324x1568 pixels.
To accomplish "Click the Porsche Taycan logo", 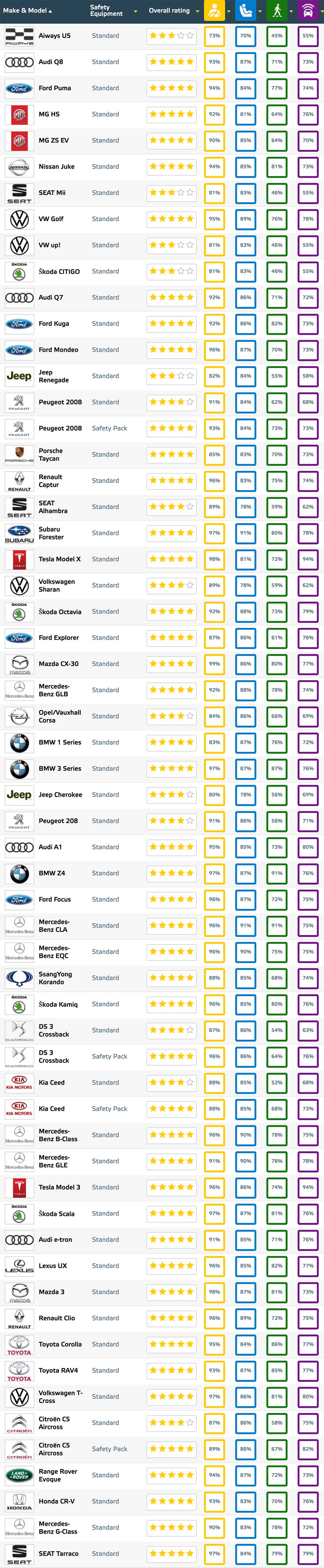I will pyautogui.click(x=19, y=455).
